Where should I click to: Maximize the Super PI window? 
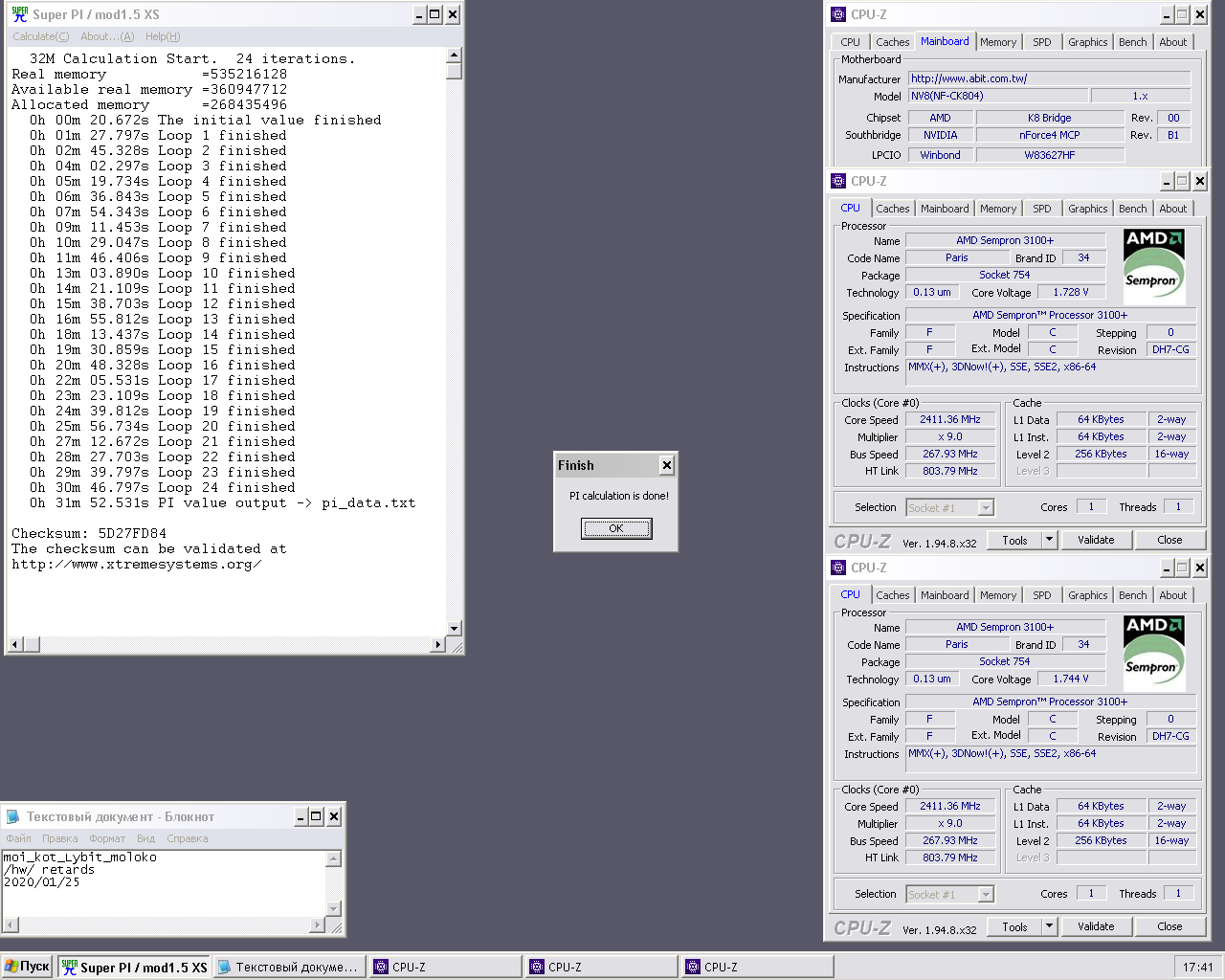(435, 14)
